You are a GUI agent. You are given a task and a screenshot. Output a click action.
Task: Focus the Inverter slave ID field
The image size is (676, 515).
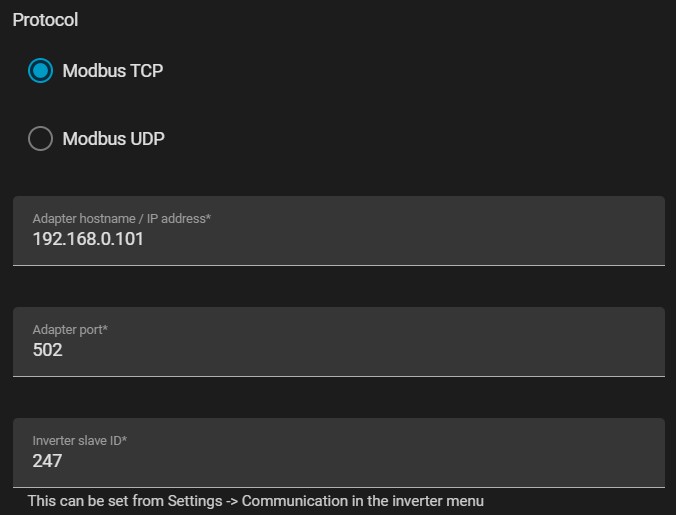pos(339,453)
